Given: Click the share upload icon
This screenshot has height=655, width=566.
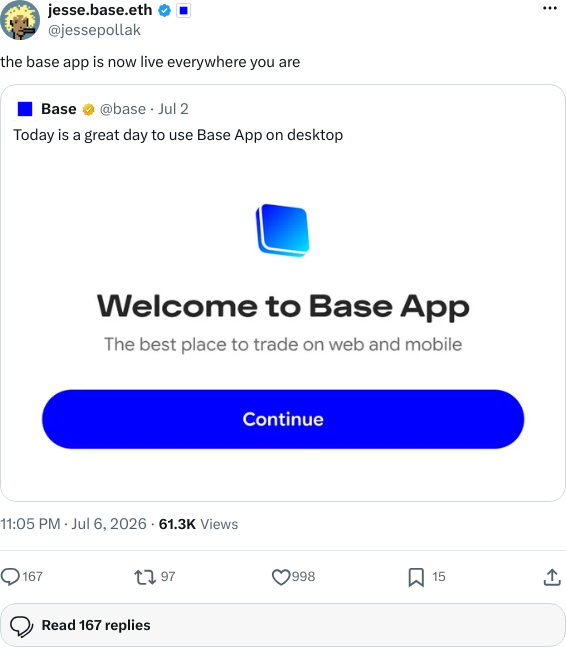Looking at the screenshot, I should point(552,577).
